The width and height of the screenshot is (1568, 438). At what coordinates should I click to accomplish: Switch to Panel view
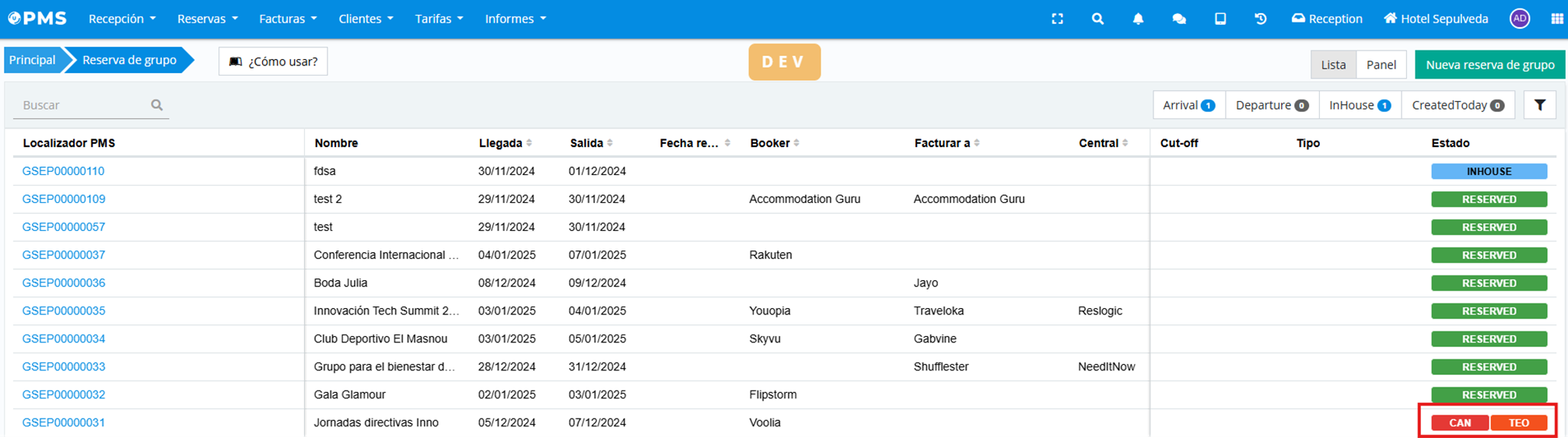[x=1381, y=65]
